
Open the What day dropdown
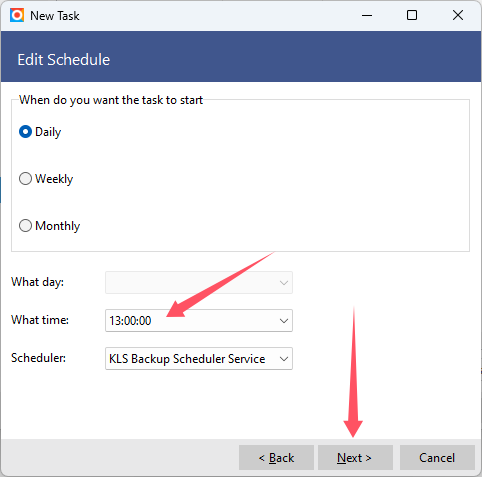[199, 283]
